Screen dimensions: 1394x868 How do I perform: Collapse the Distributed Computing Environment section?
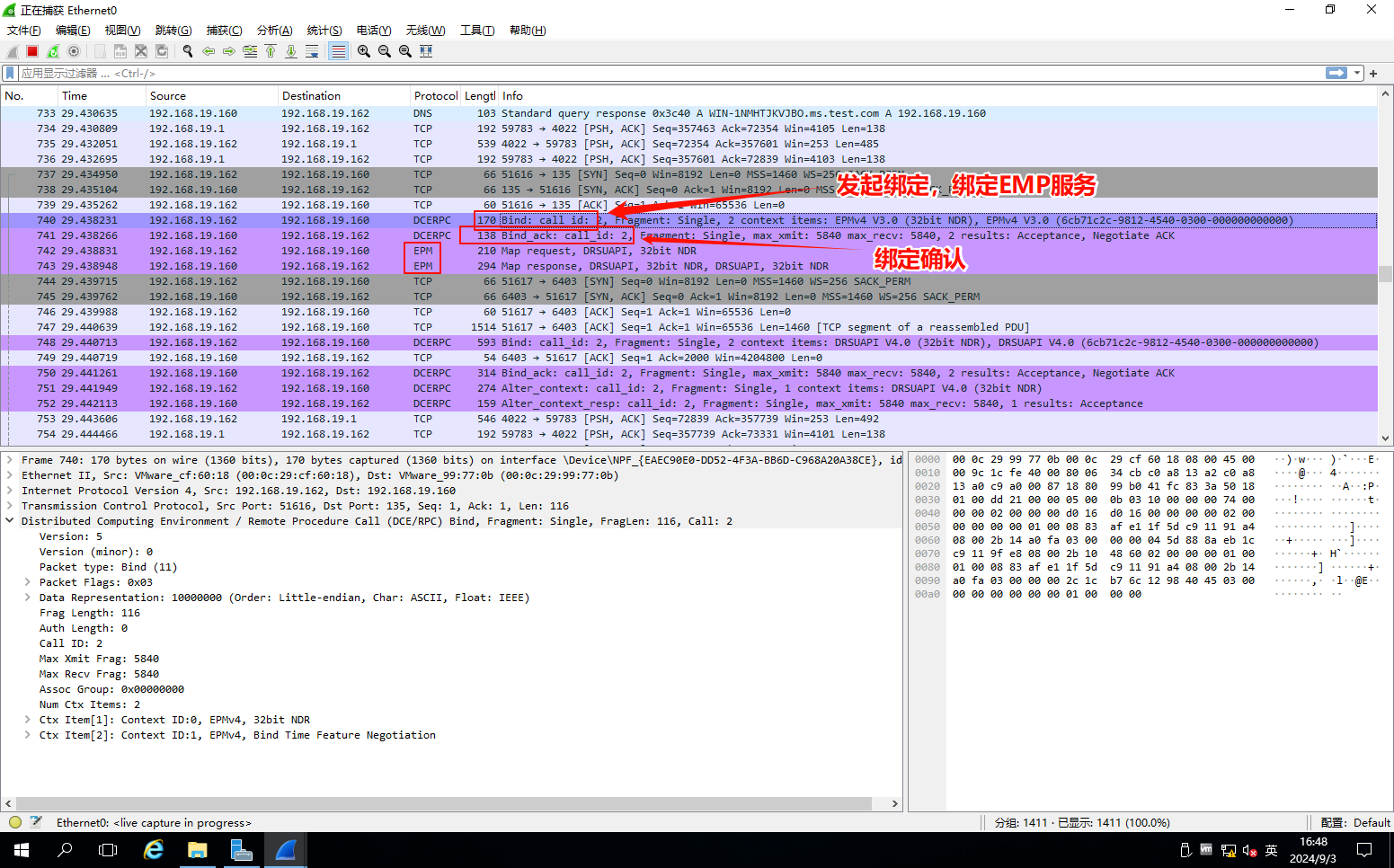click(x=10, y=521)
